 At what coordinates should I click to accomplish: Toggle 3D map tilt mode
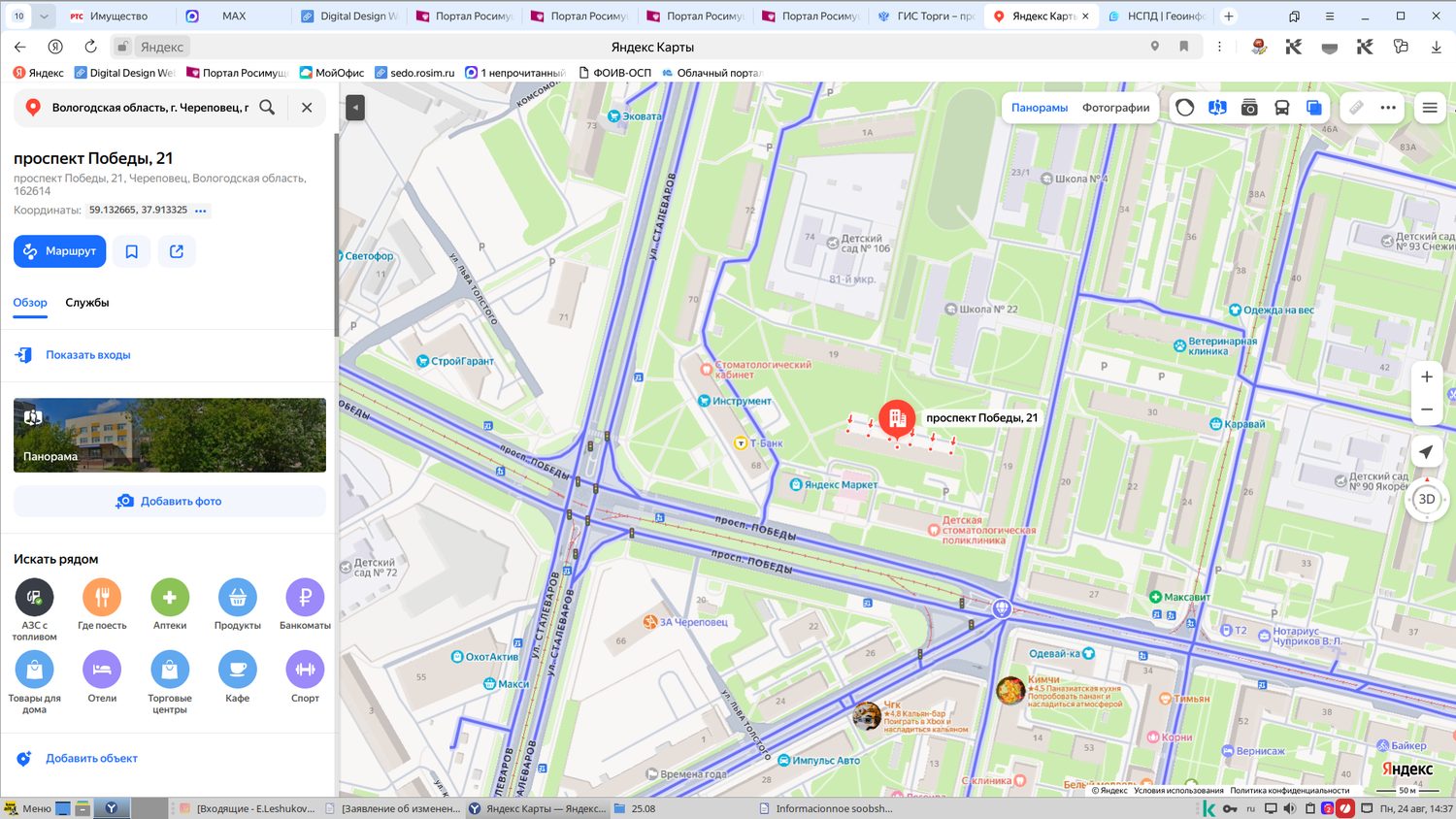[x=1427, y=499]
